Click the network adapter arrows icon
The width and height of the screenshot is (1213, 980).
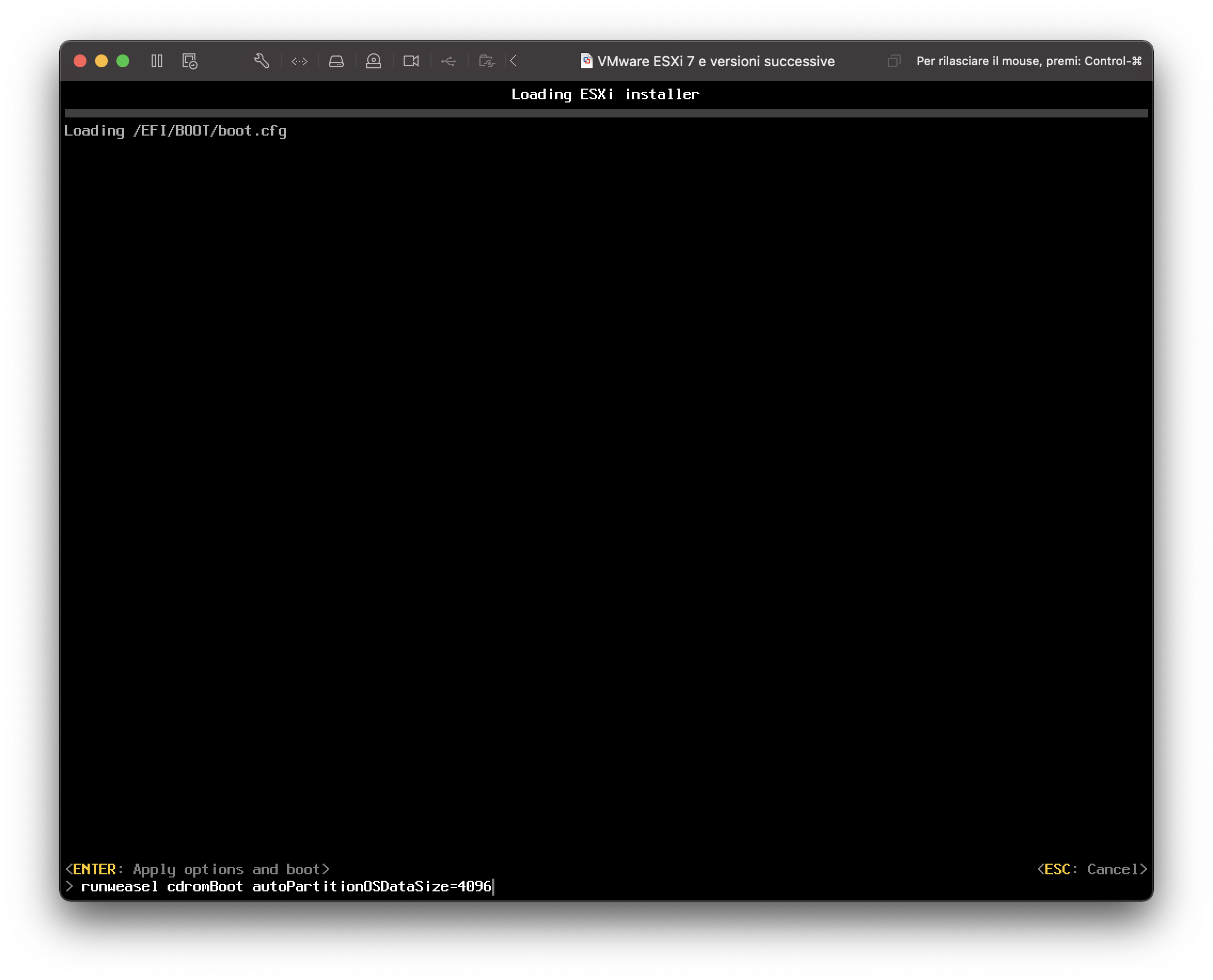pyautogui.click(x=300, y=61)
